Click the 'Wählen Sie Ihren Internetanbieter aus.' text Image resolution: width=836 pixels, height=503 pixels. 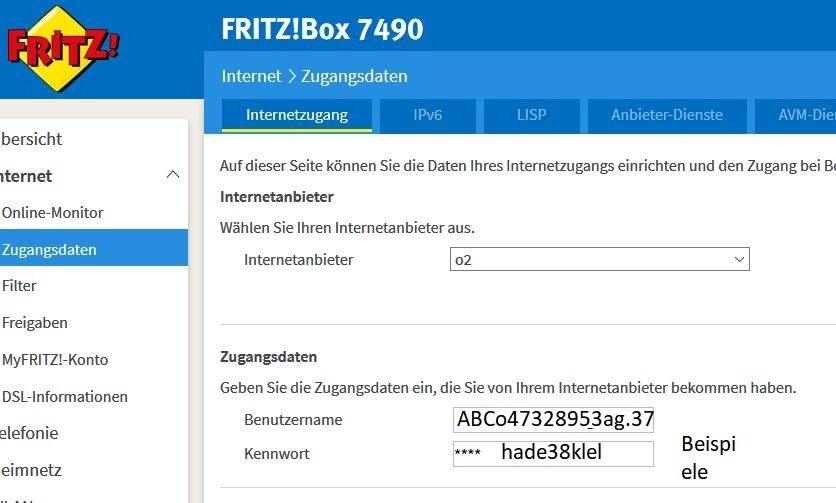347,228
